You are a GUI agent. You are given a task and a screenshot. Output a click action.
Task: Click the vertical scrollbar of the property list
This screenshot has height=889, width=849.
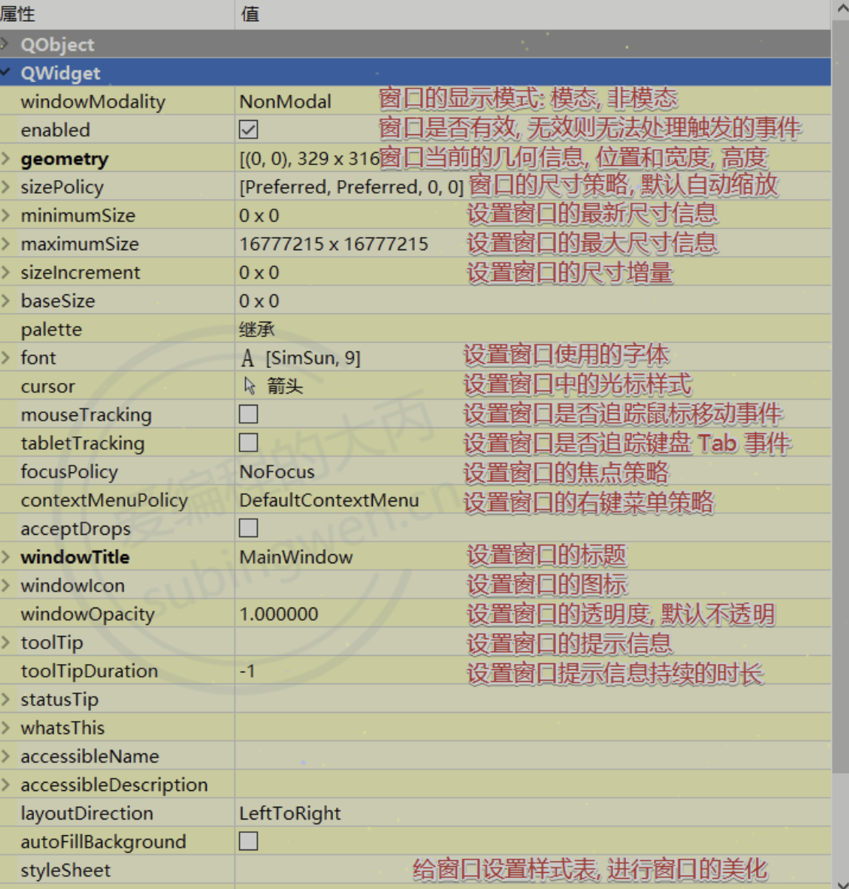click(x=840, y=400)
